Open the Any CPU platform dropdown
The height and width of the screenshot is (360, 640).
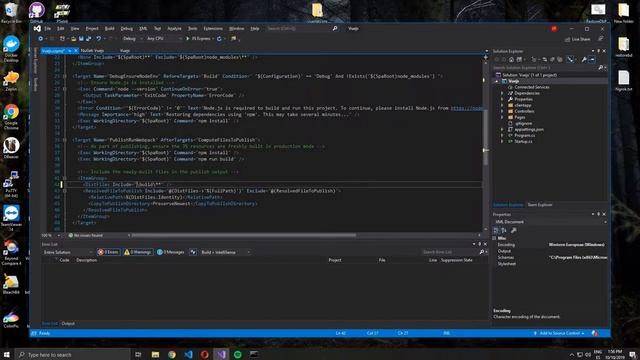pos(164,39)
